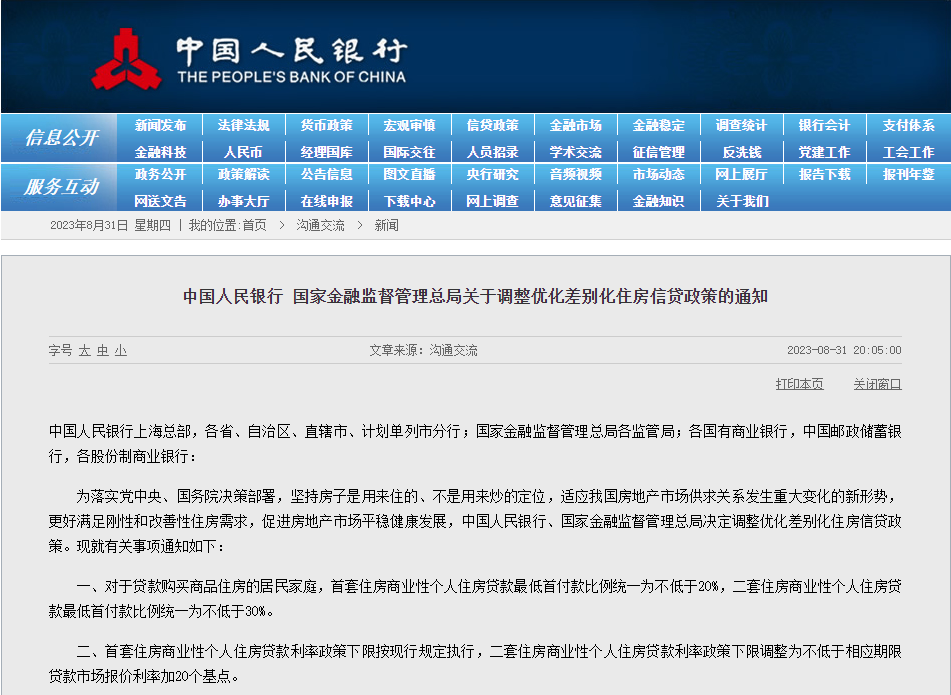Image resolution: width=951 pixels, height=695 pixels.
Task: Click 关闭窗口 close window link
Action: [877, 384]
